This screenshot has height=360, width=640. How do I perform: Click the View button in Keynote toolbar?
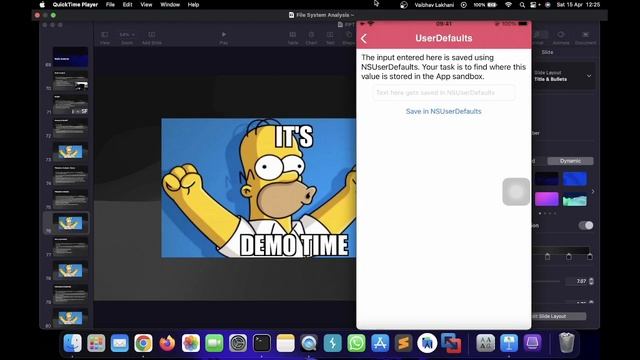[105, 38]
